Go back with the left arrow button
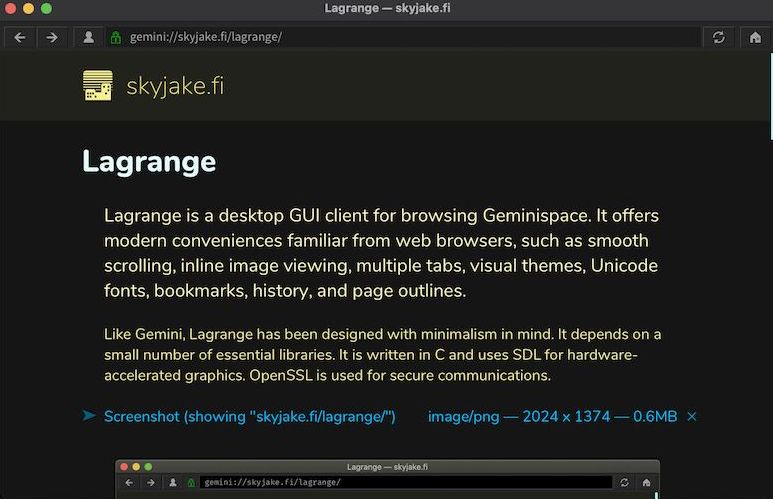 [20, 37]
